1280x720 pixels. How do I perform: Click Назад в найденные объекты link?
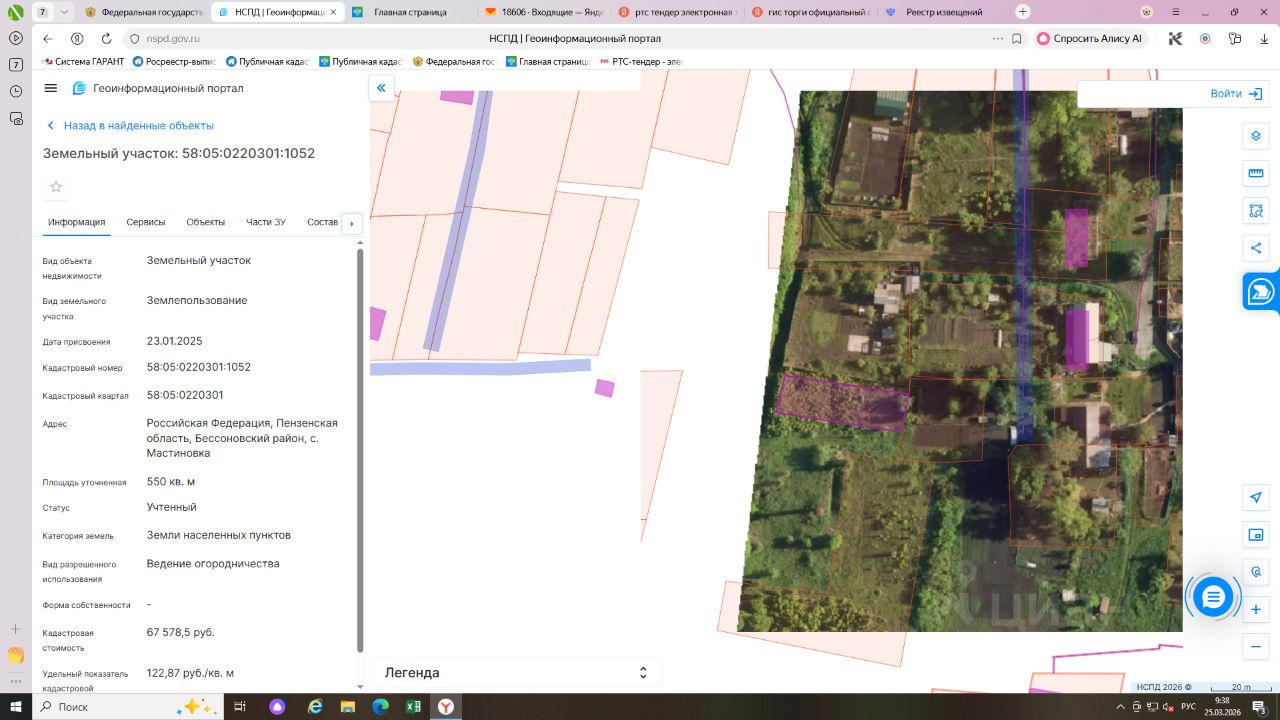click(130, 126)
